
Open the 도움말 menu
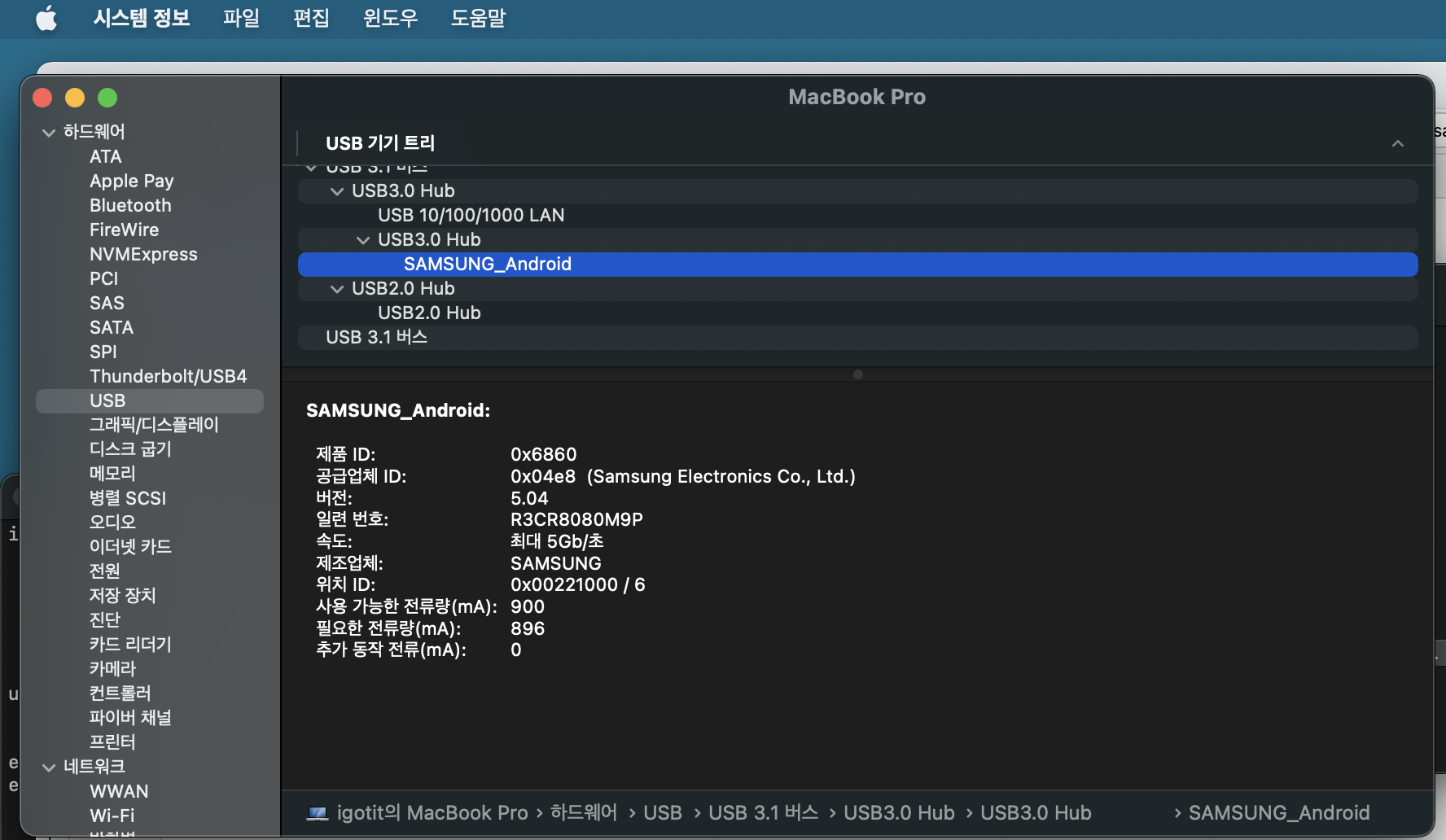pyautogui.click(x=478, y=17)
